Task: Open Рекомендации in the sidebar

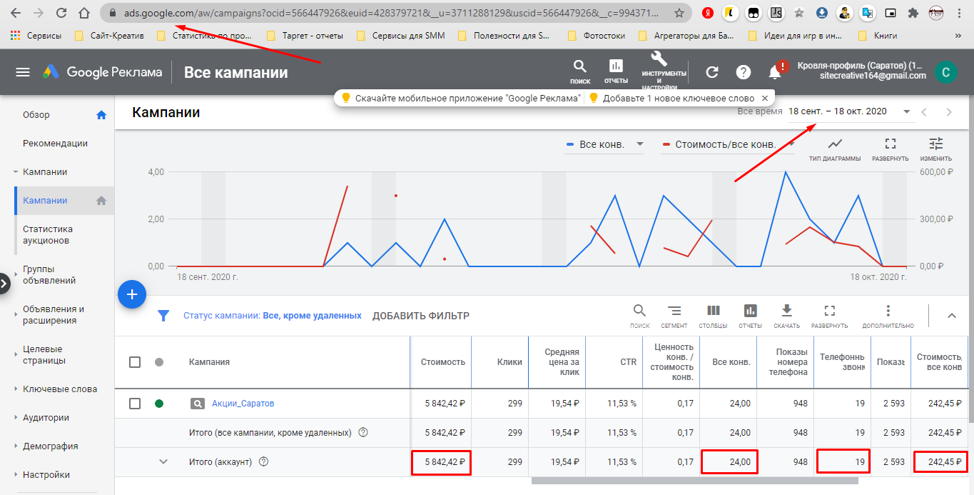Action: coord(55,143)
